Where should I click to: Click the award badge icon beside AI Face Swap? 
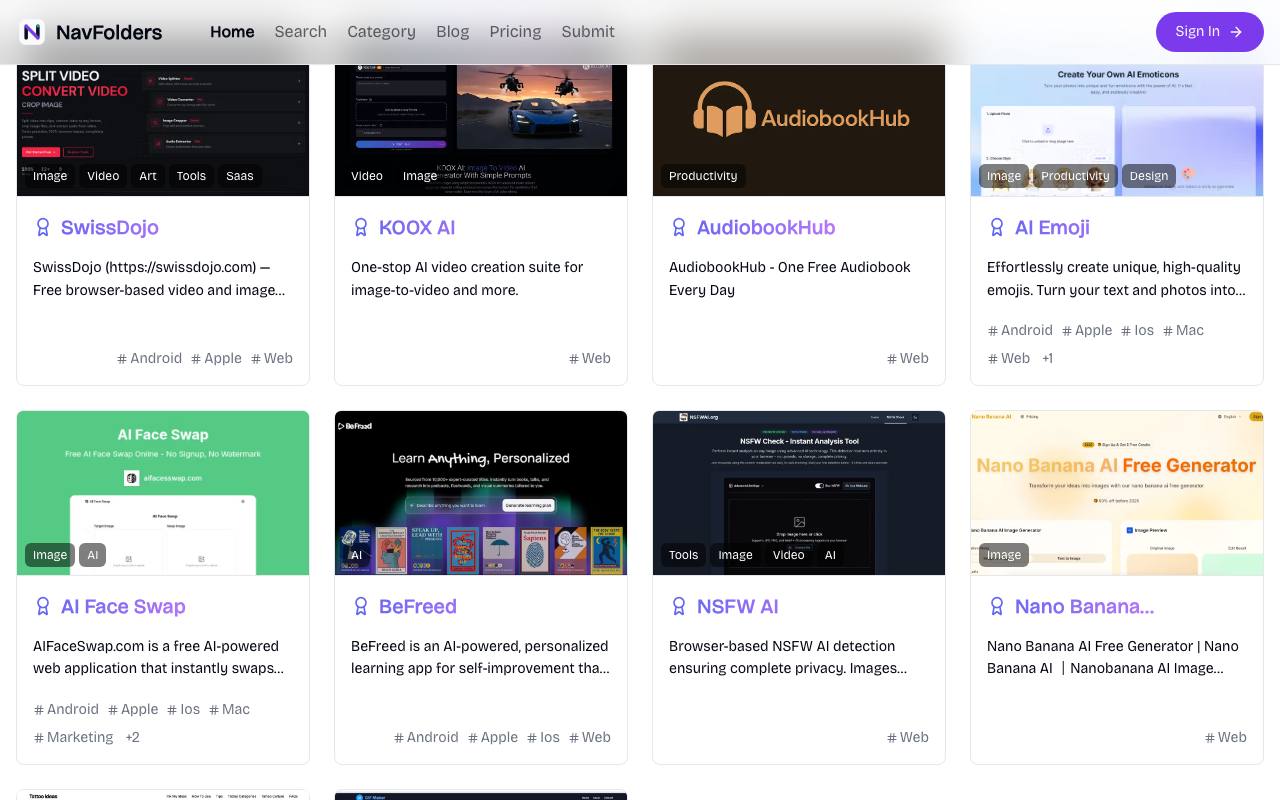pyautogui.click(x=43, y=607)
